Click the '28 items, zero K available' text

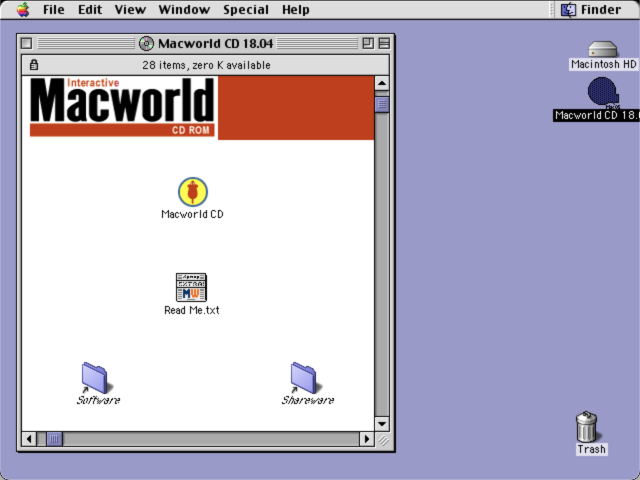click(206, 65)
